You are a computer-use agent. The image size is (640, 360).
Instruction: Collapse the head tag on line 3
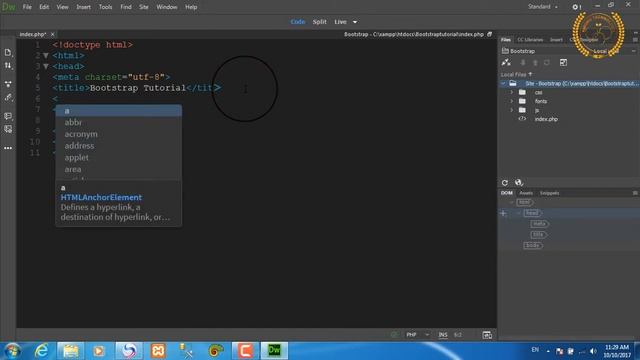click(x=46, y=66)
